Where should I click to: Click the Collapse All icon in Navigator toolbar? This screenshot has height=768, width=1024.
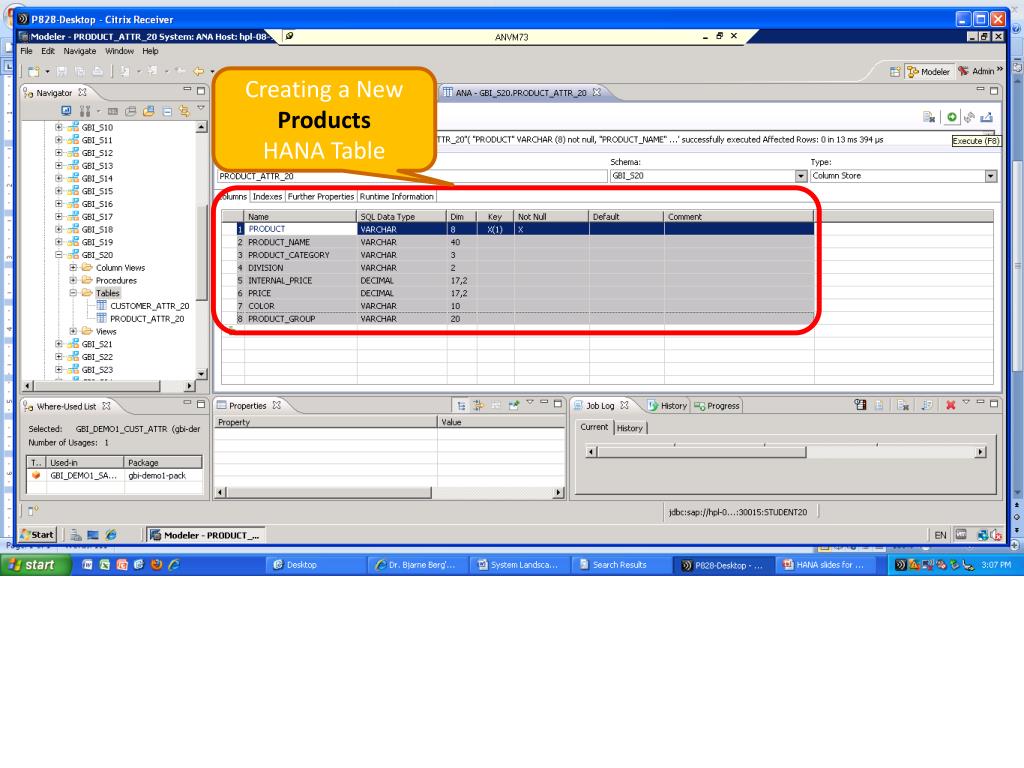point(167,111)
